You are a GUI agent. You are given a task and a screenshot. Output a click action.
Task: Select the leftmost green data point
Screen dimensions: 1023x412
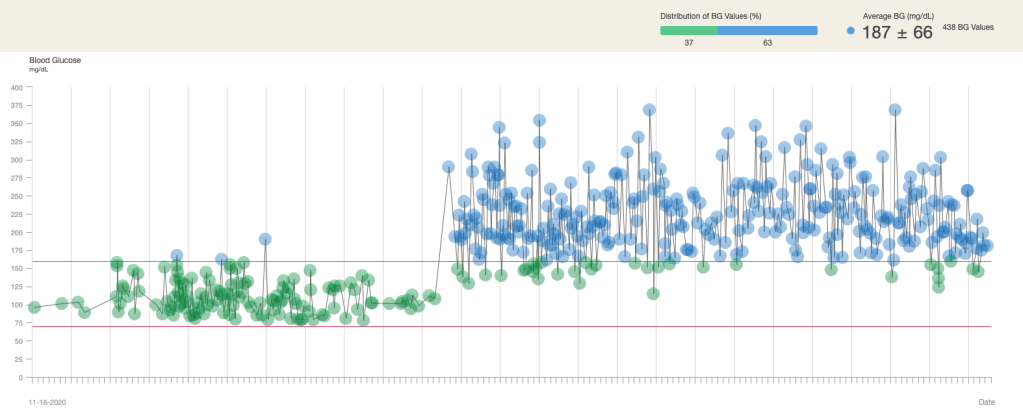[35, 307]
